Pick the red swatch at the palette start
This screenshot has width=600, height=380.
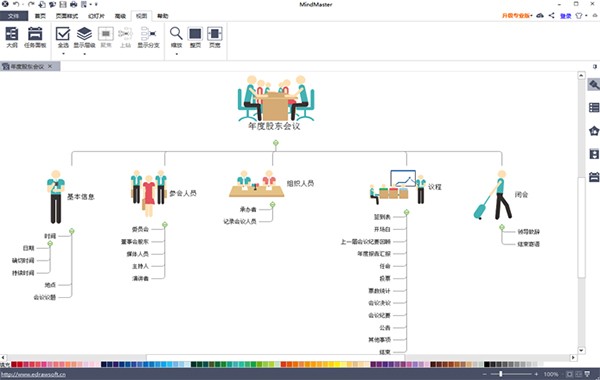[x=14, y=364]
